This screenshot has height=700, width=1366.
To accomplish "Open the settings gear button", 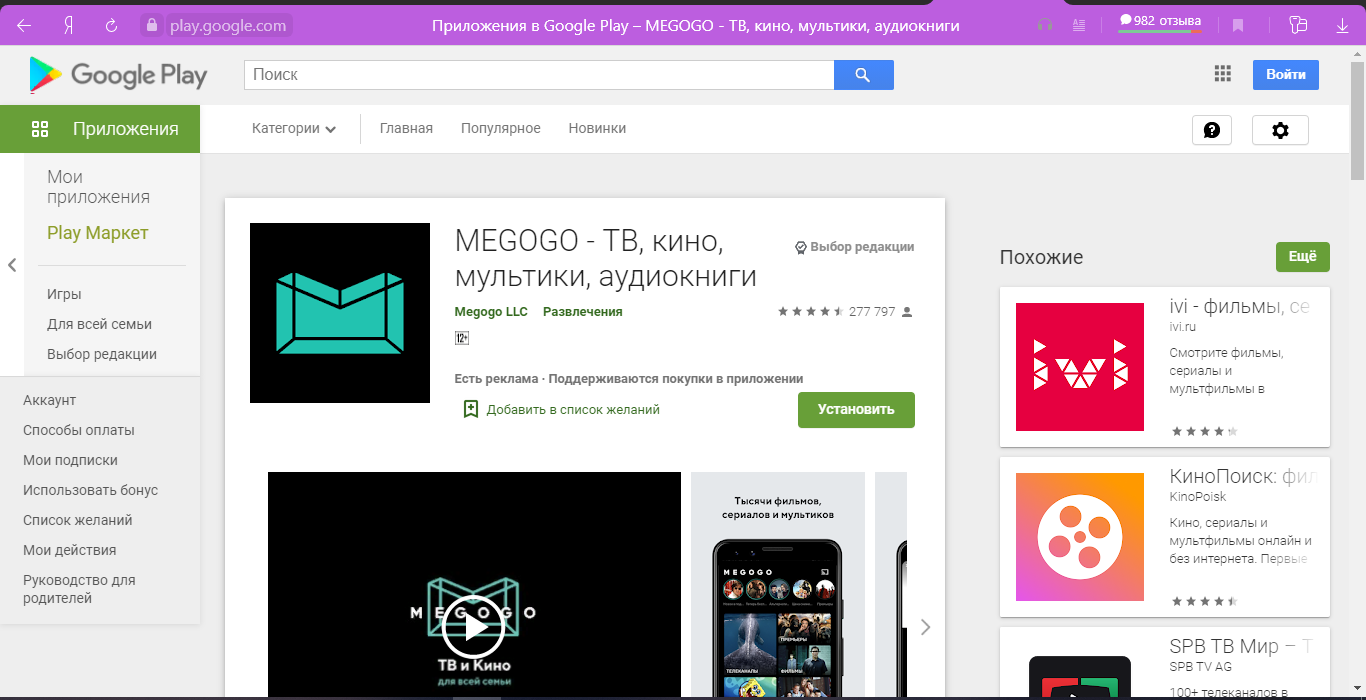I will pyautogui.click(x=1280, y=130).
